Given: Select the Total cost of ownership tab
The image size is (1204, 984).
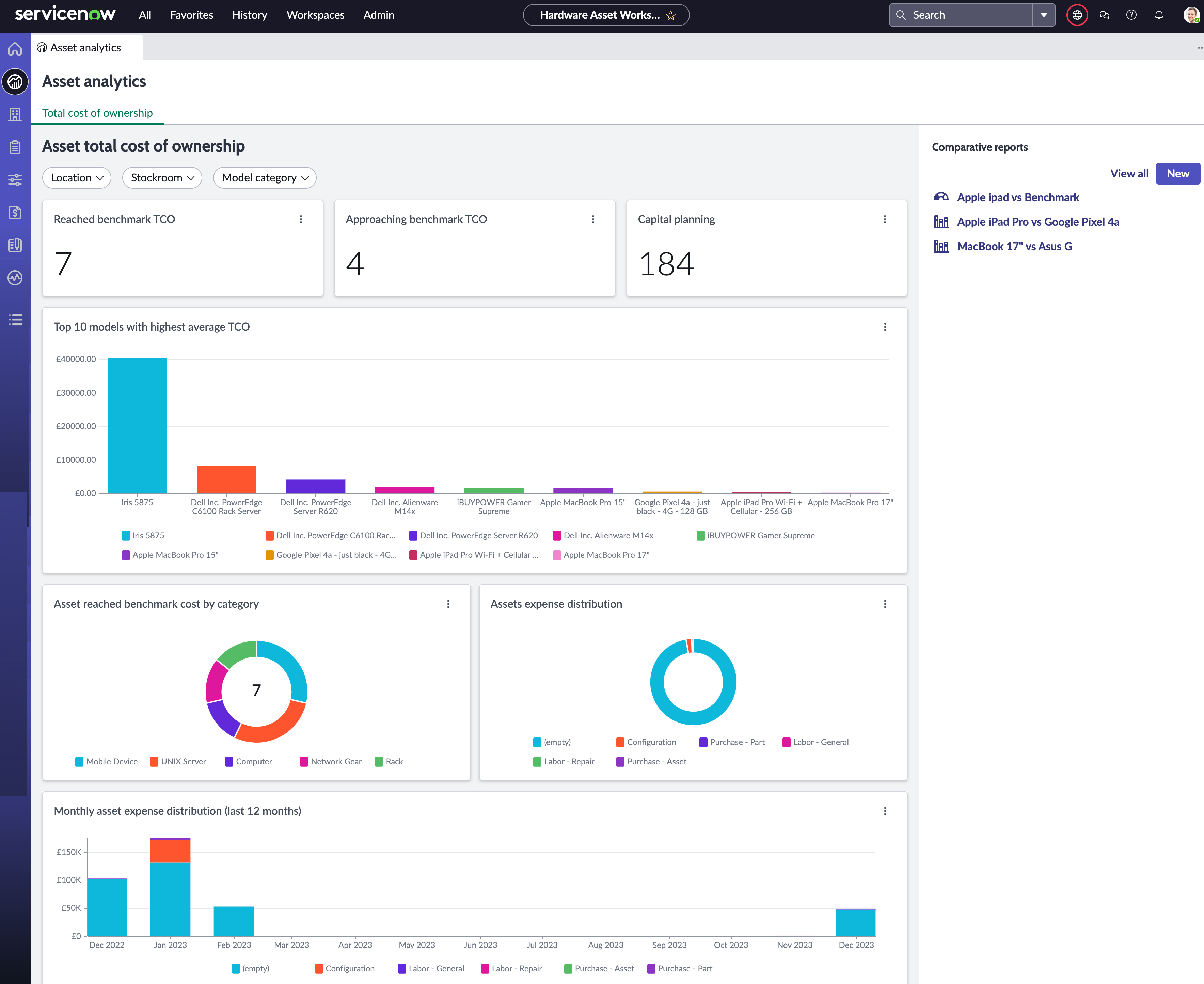Looking at the screenshot, I should point(97,113).
